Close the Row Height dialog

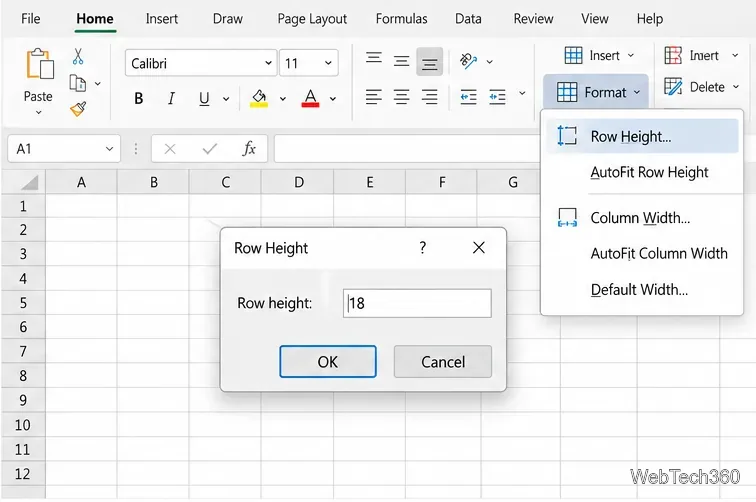point(479,247)
